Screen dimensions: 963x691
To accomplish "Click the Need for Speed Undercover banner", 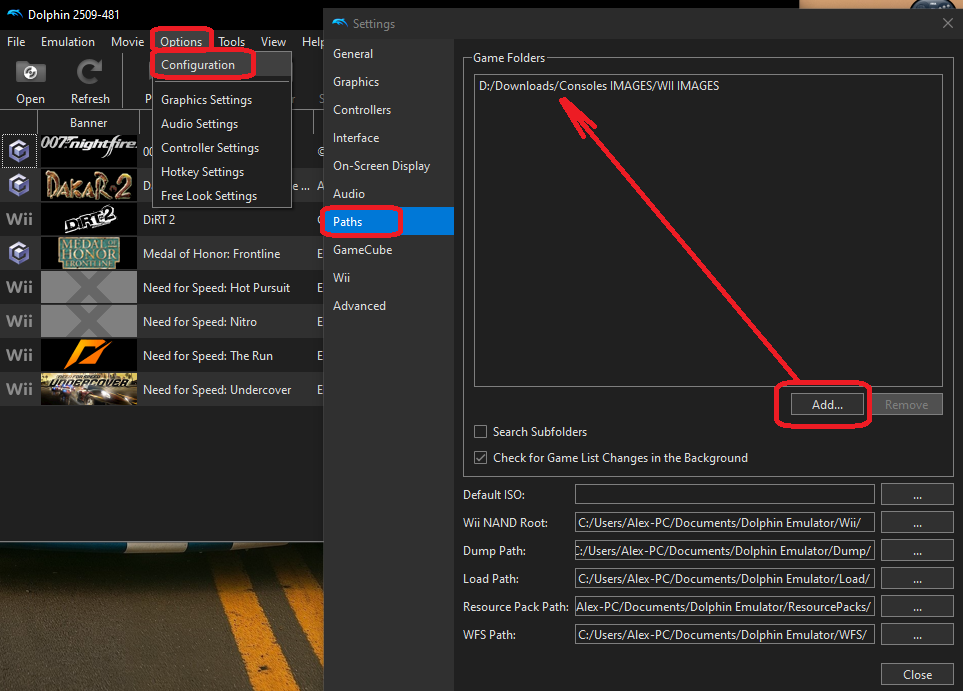I will (88, 389).
